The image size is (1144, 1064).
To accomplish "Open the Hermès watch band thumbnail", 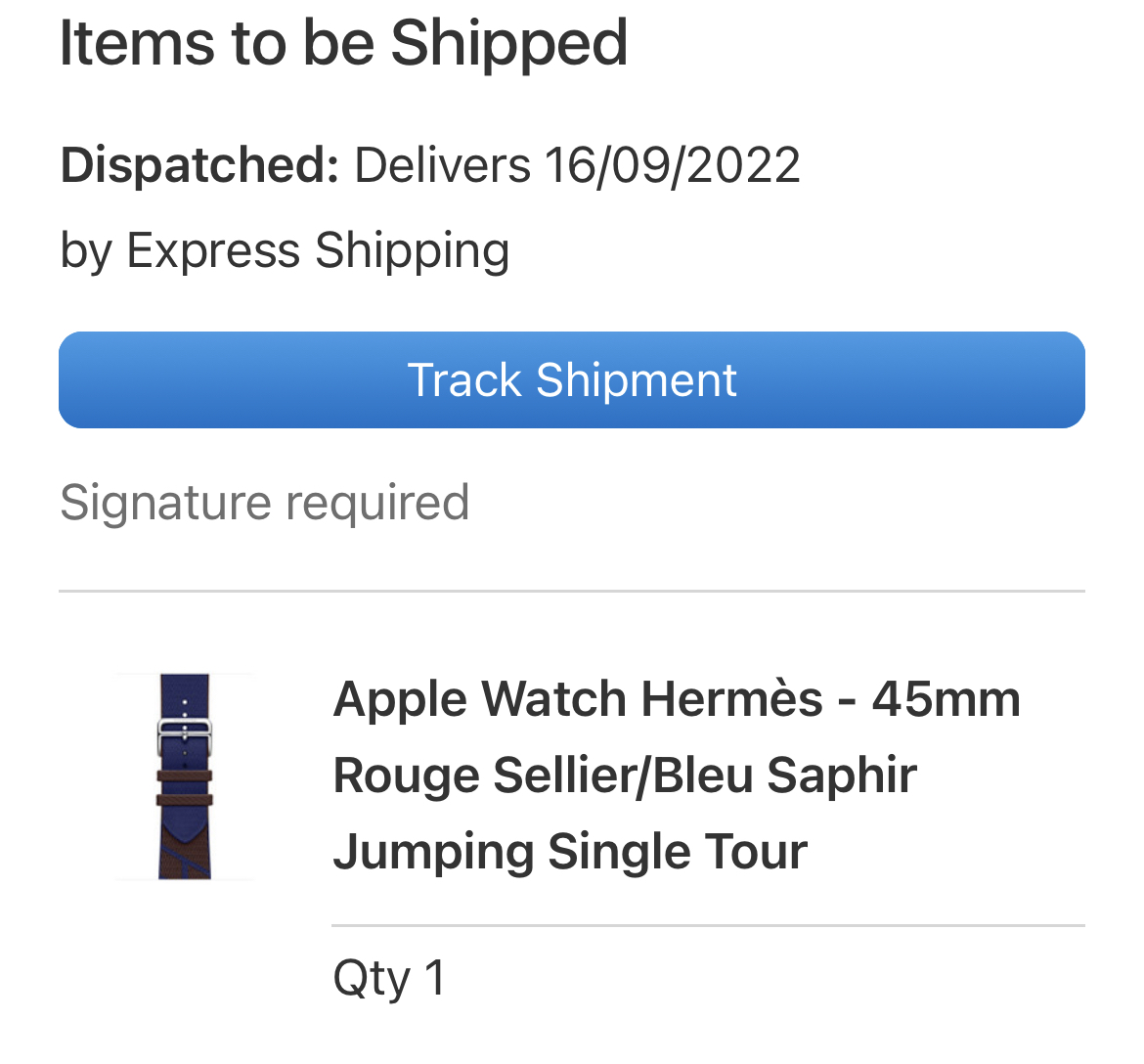I will tap(184, 776).
